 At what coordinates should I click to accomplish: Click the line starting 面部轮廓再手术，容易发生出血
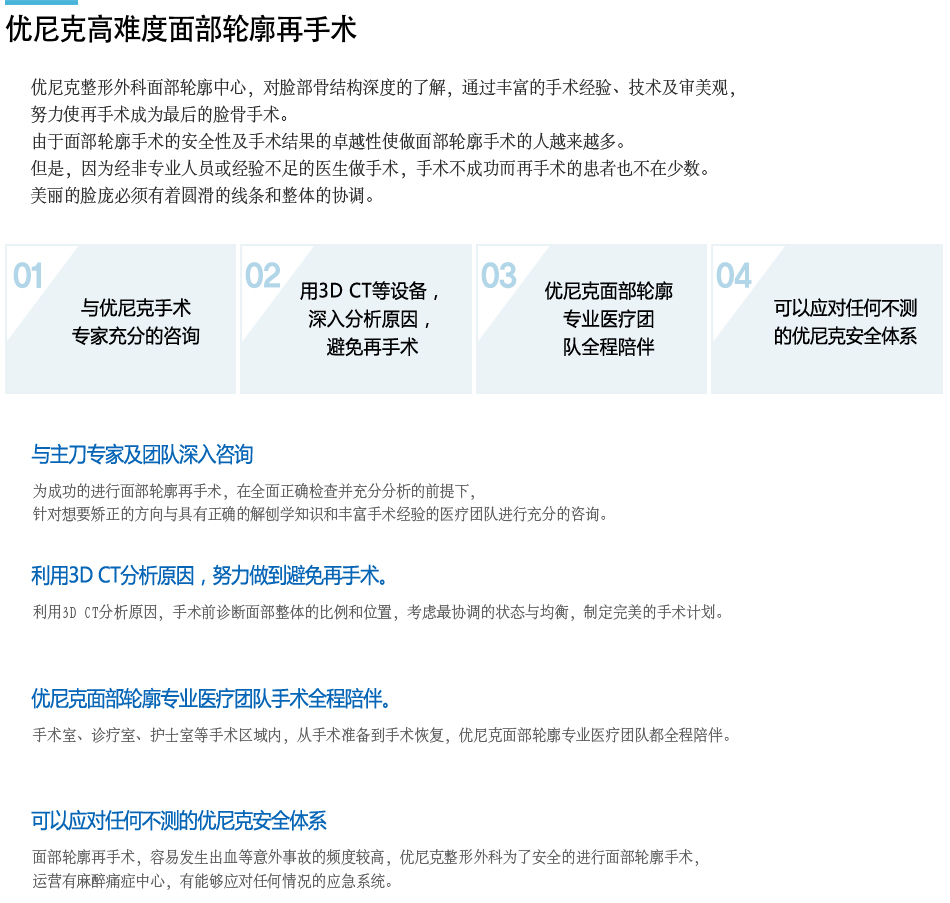[367, 857]
